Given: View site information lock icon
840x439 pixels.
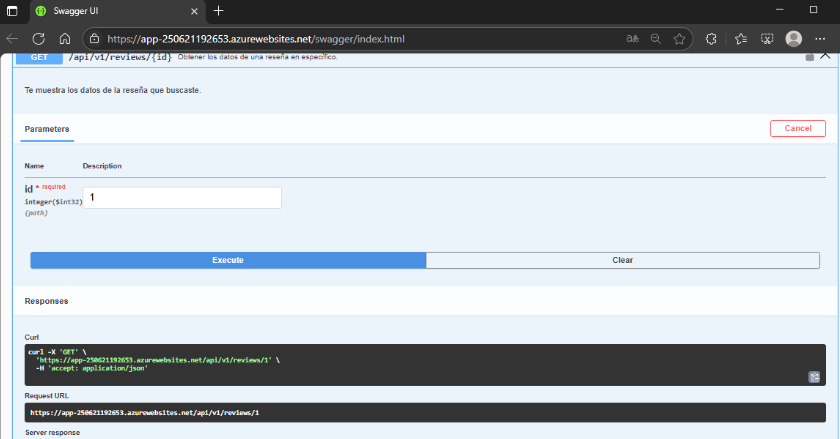Looking at the screenshot, I should click(x=94, y=39).
